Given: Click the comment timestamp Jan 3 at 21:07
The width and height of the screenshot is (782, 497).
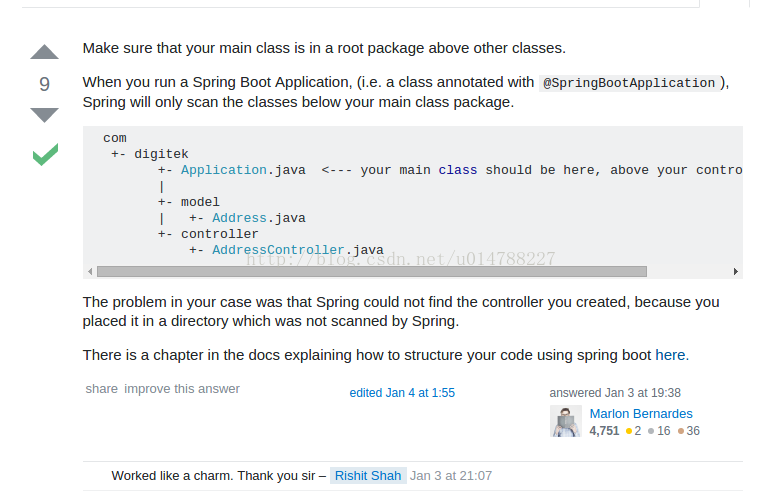Looking at the screenshot, I should click(451, 476).
